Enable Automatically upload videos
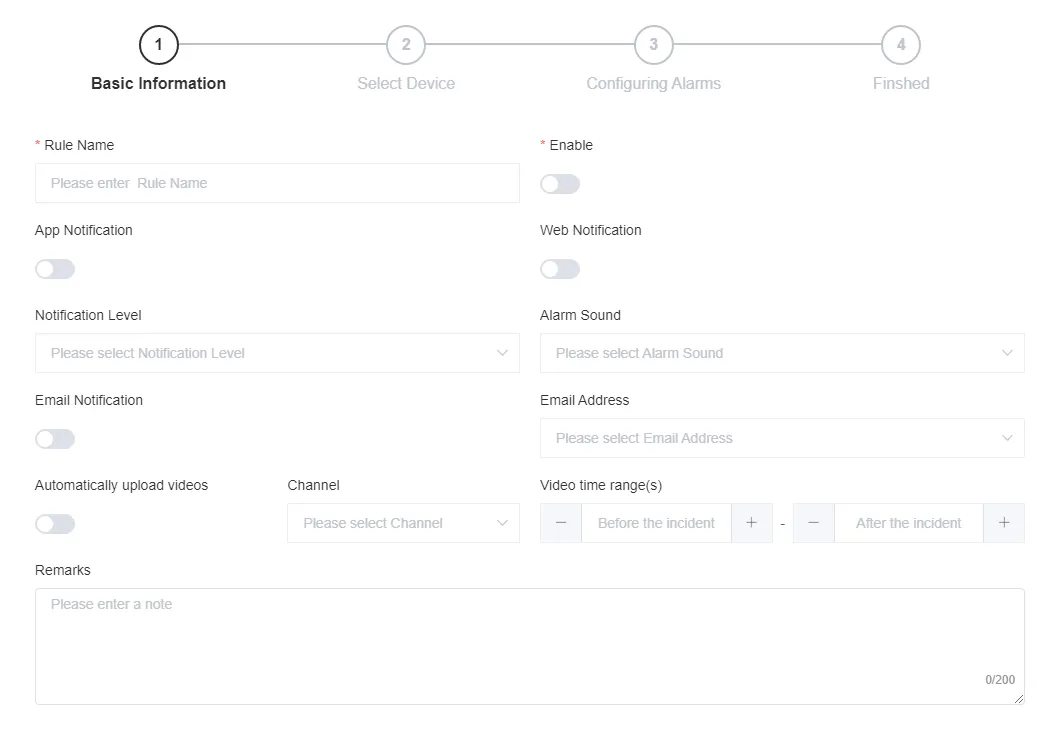 coord(55,523)
